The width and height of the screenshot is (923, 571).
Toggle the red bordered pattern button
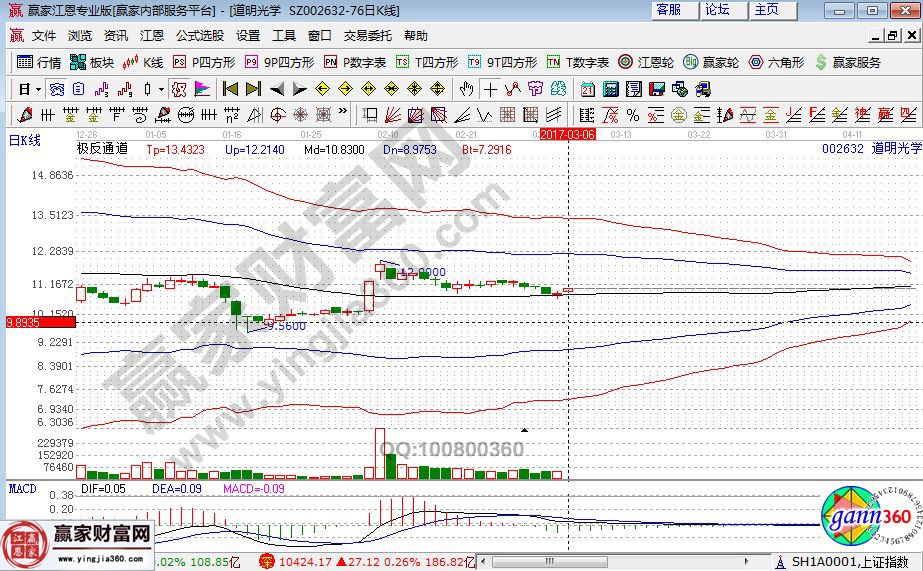pos(179,88)
